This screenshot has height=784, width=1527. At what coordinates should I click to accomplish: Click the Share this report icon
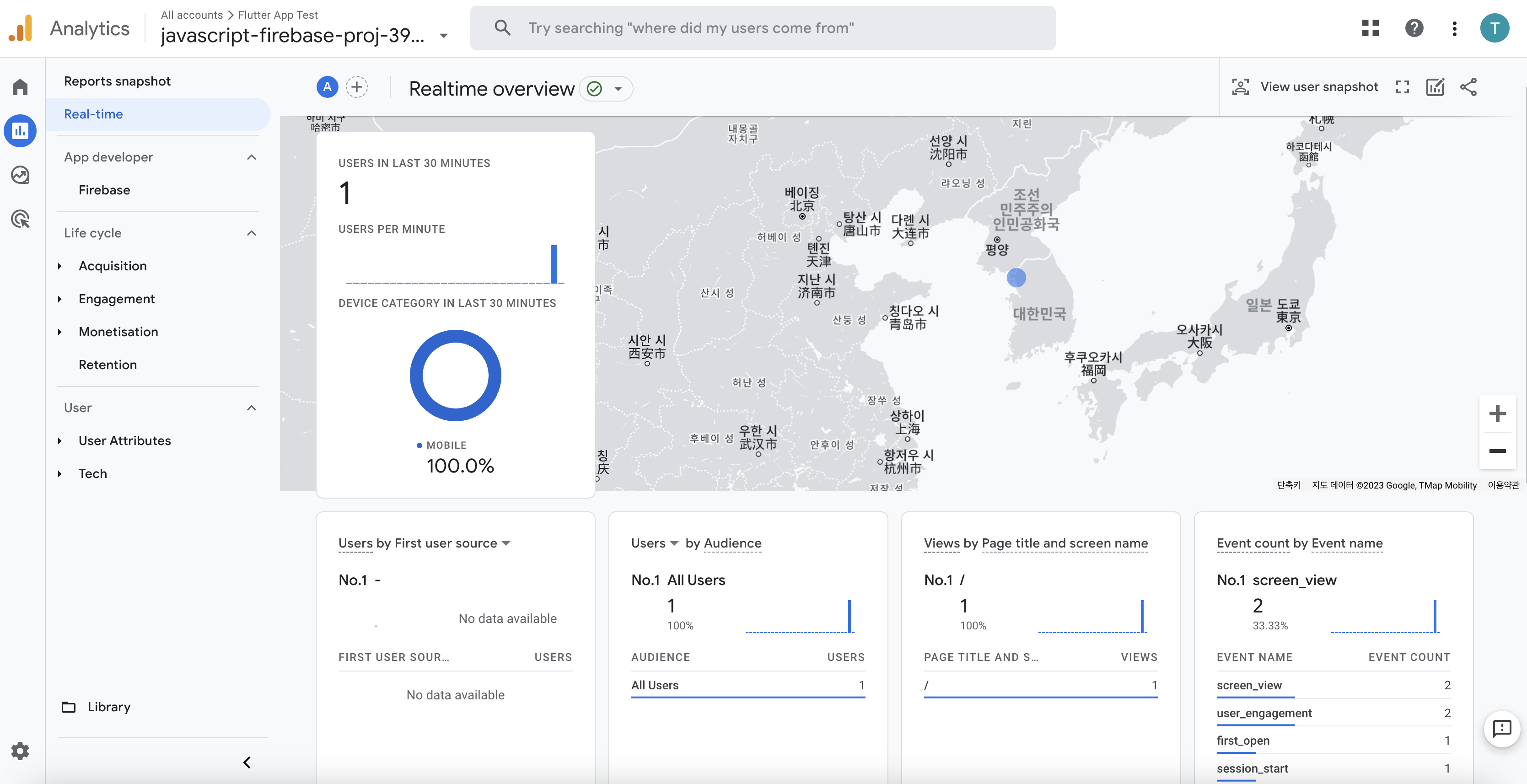(1468, 87)
